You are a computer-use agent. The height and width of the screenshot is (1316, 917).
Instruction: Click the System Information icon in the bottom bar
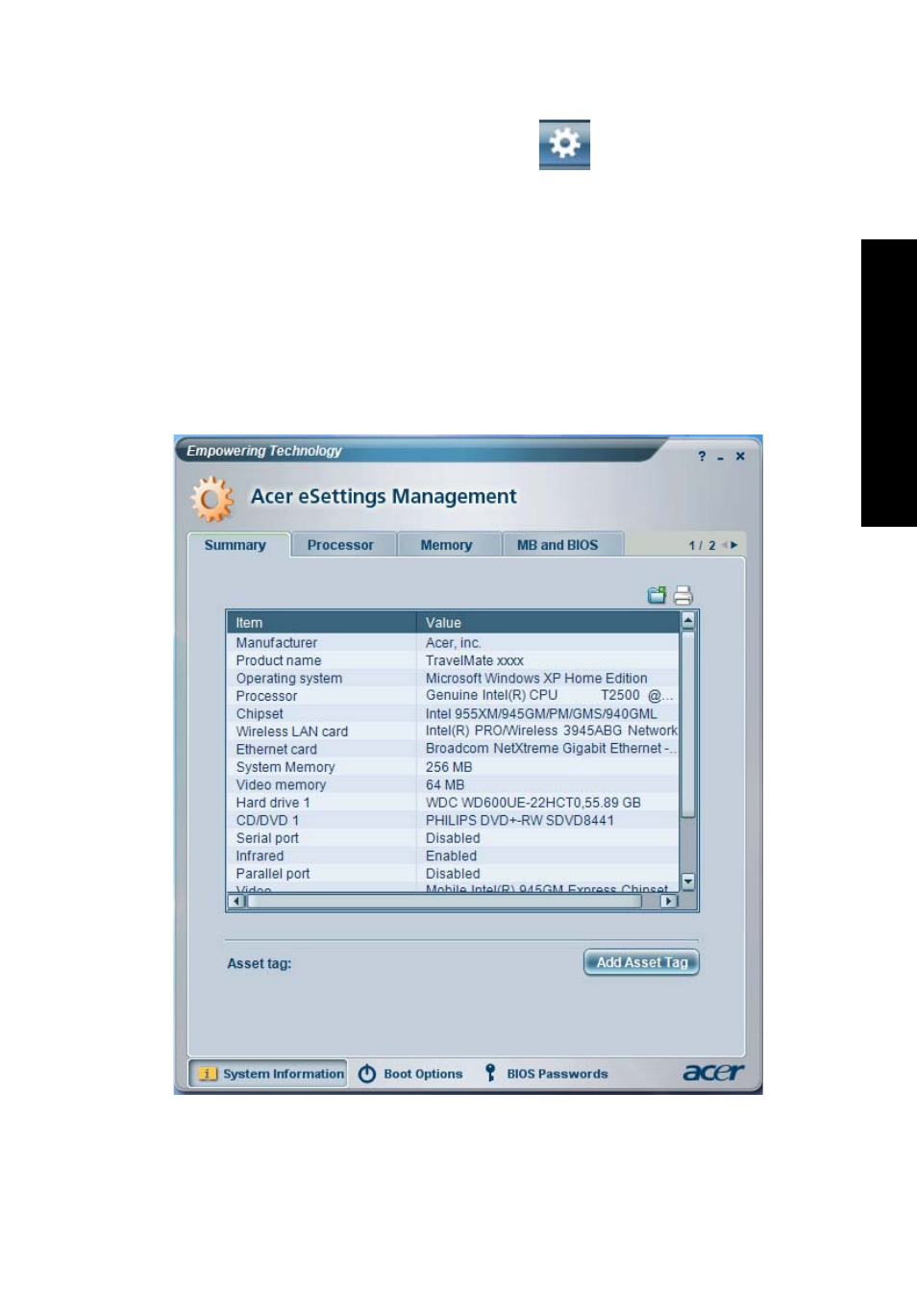point(208,1075)
